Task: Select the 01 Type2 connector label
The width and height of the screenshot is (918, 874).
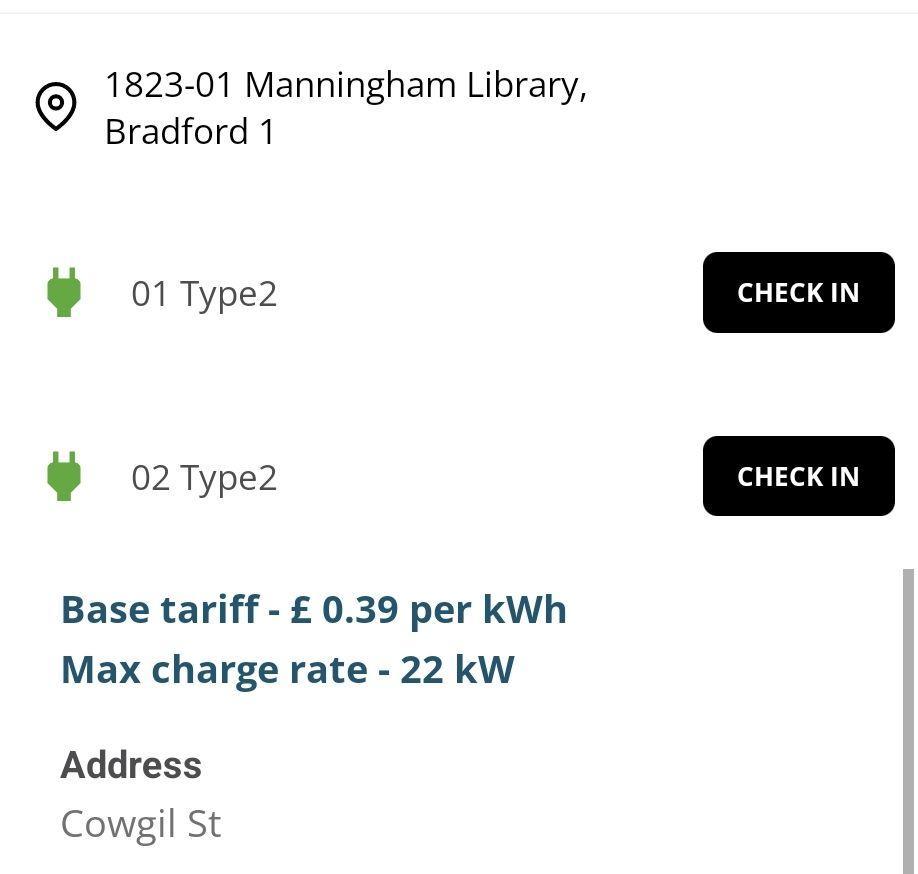Action: [x=204, y=293]
